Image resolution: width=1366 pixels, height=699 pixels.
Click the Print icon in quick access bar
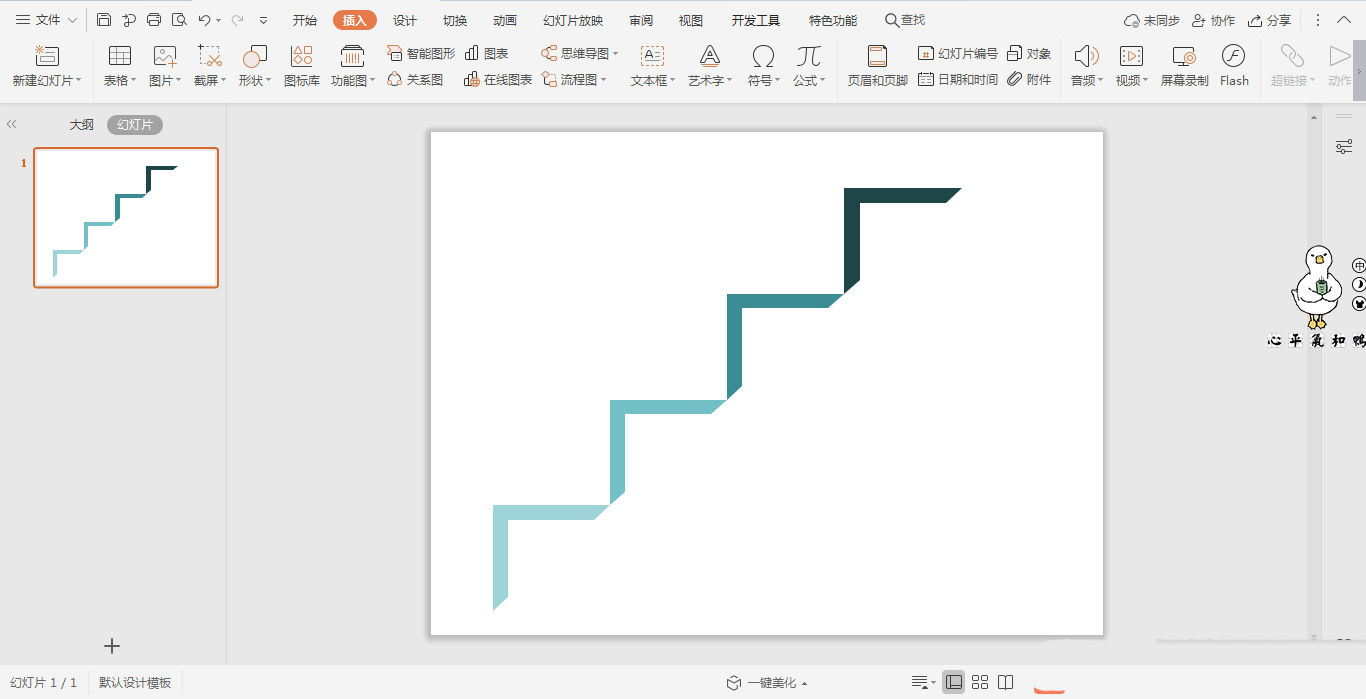pyautogui.click(x=154, y=20)
